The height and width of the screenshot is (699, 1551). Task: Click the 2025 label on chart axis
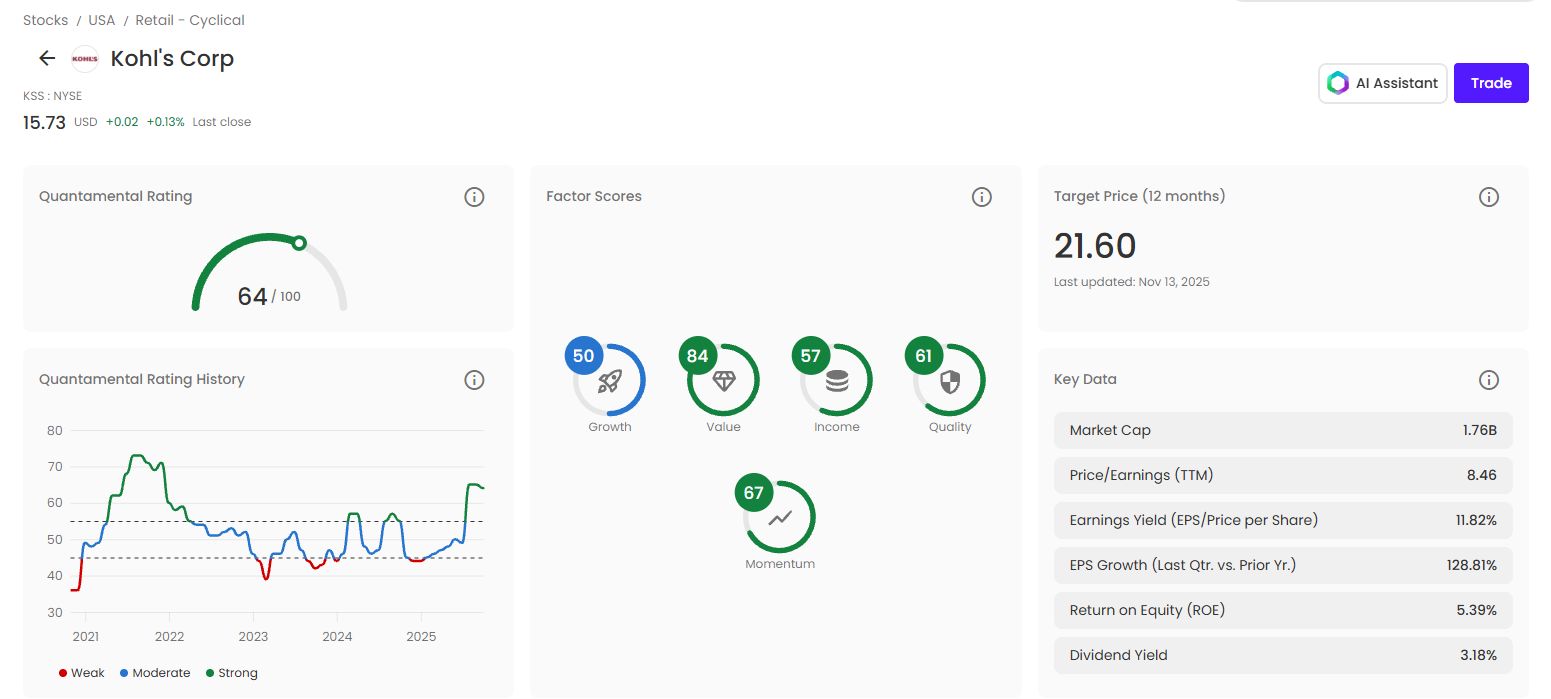[x=421, y=636]
